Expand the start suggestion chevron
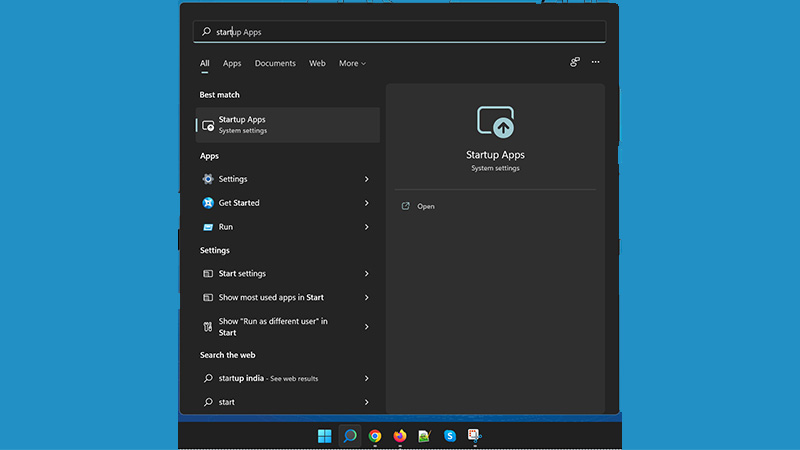Viewport: 800px width, 450px height. [366, 403]
